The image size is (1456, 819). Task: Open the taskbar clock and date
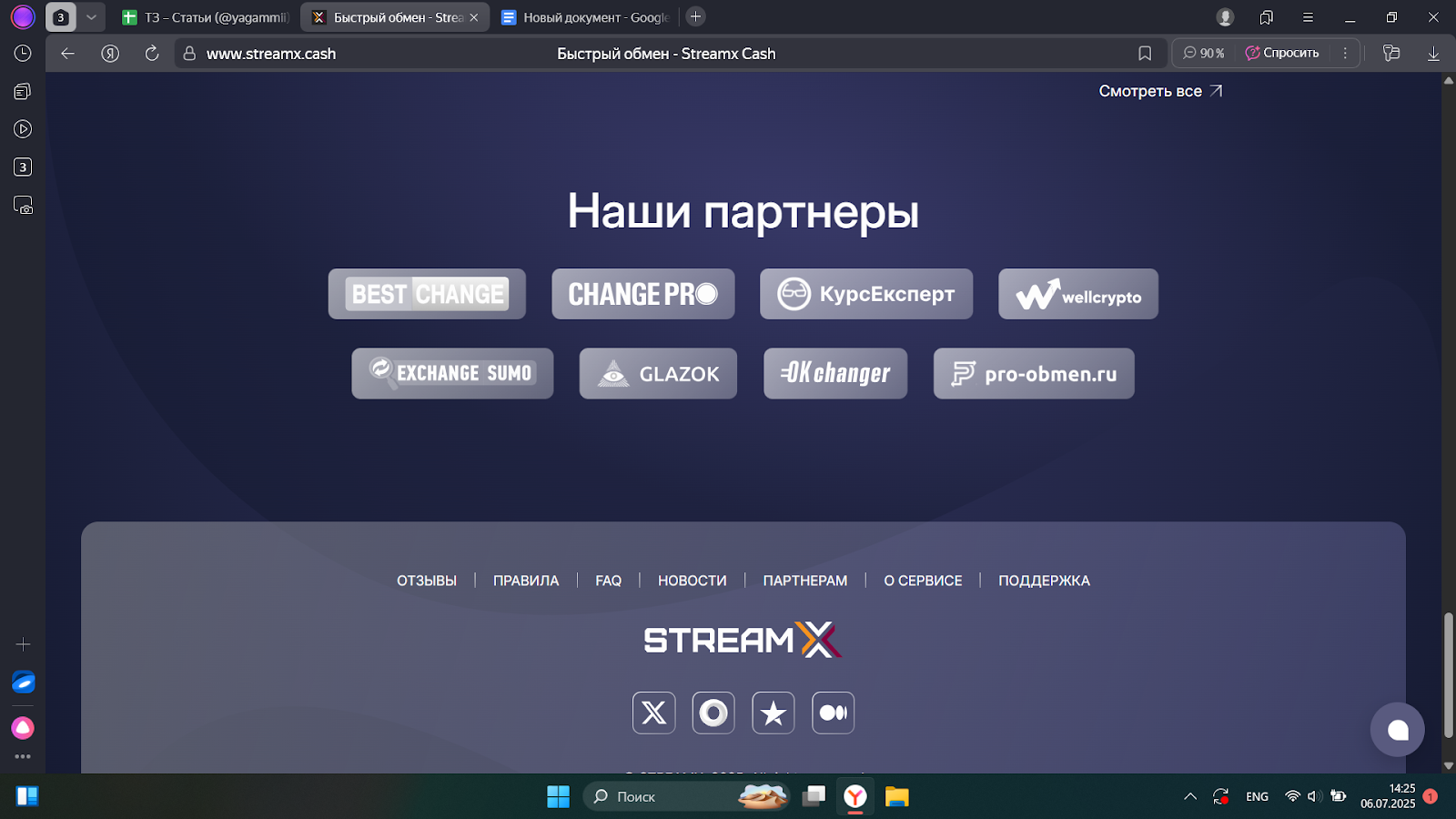pos(1388,796)
